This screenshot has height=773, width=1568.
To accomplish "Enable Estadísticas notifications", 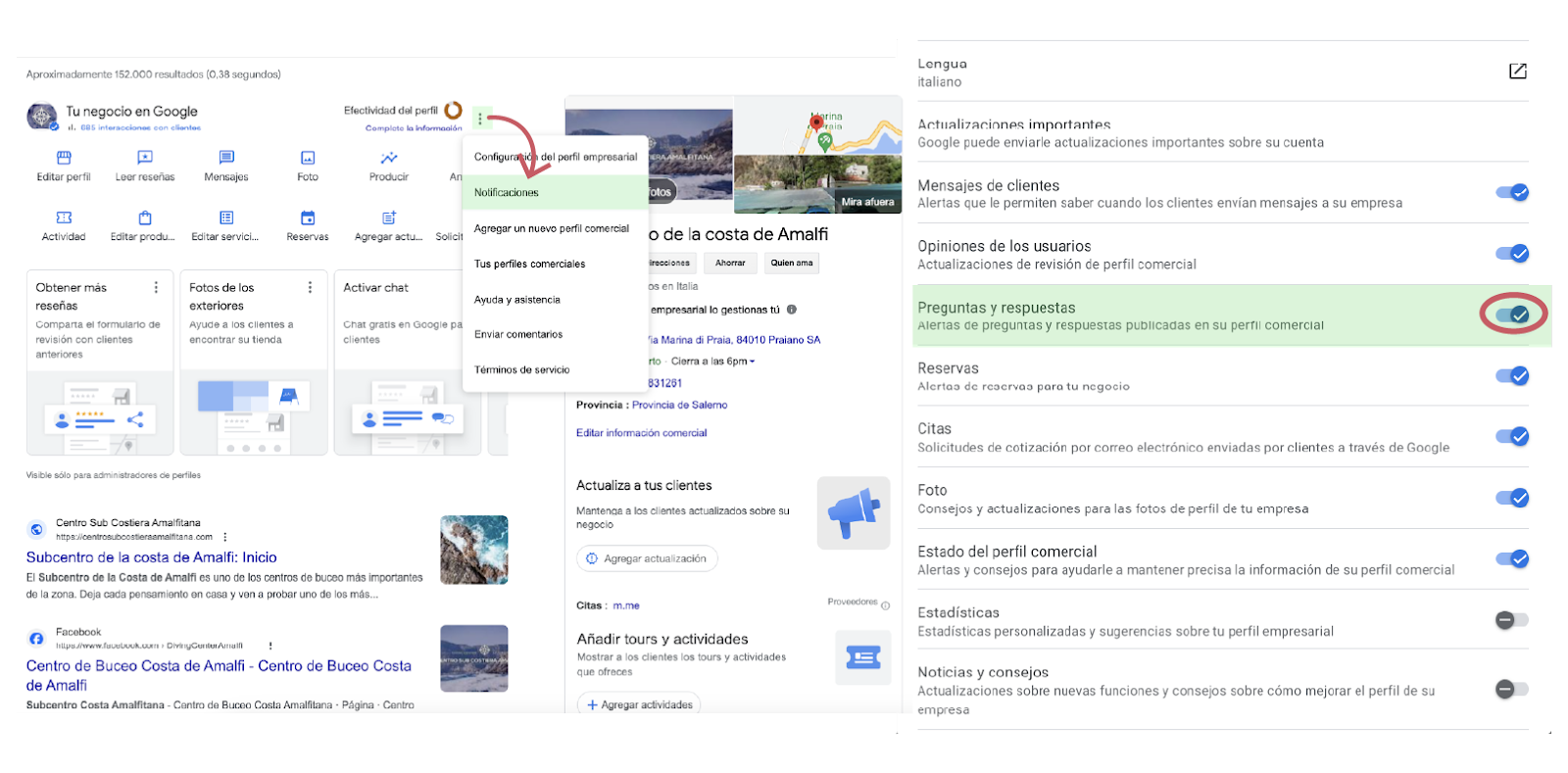I will point(1512,619).
